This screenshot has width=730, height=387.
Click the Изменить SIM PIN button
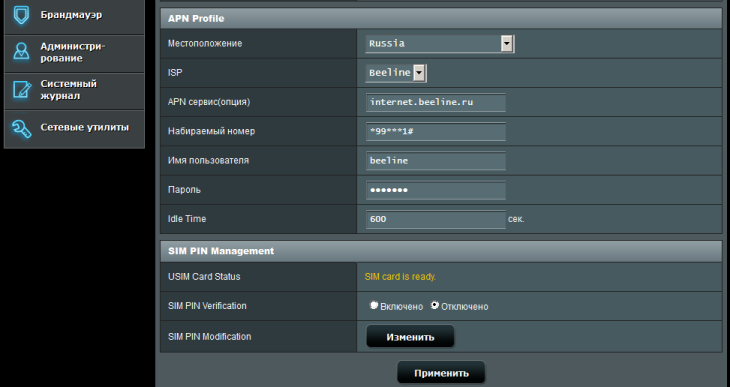pyautogui.click(x=410, y=337)
